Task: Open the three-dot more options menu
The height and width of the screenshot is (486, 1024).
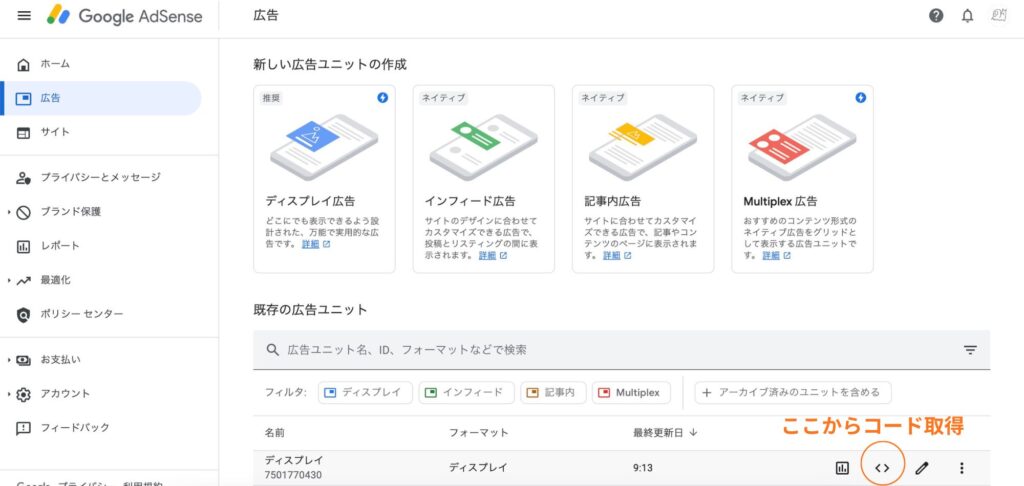Action: (x=961, y=467)
